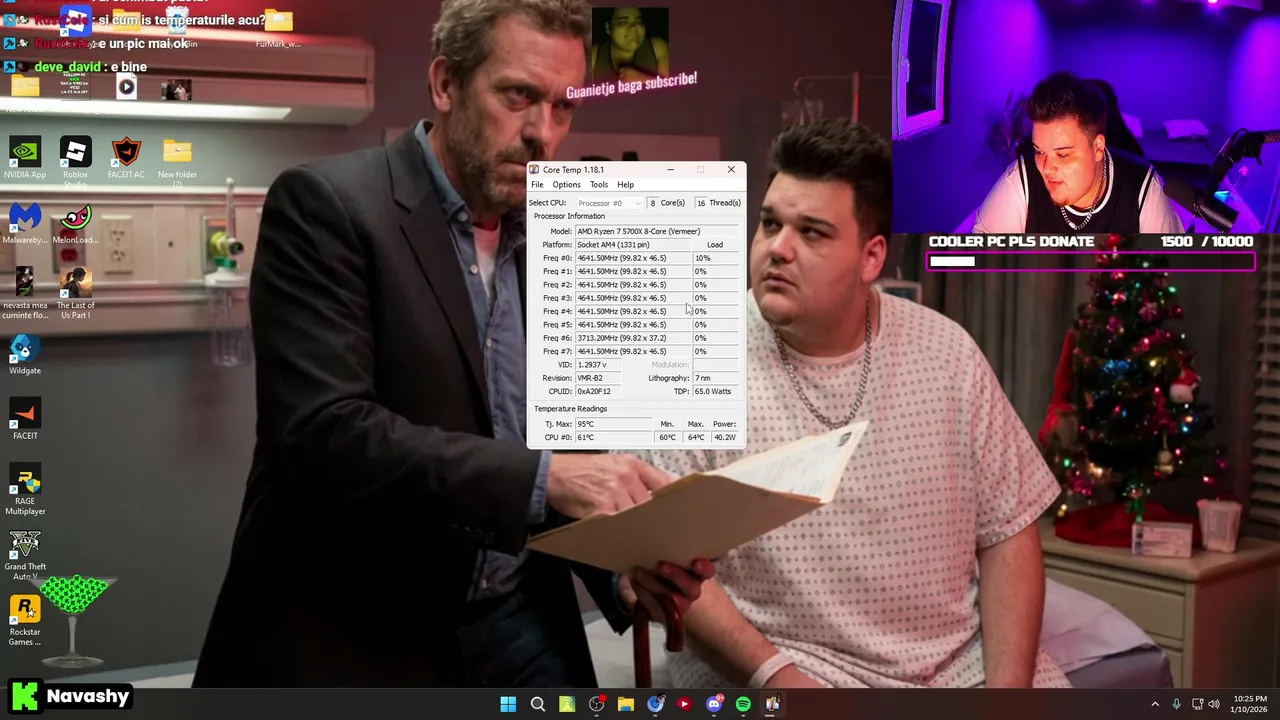The image size is (1280, 720).
Task: Open File Explorer from the taskbar
Action: tap(626, 704)
